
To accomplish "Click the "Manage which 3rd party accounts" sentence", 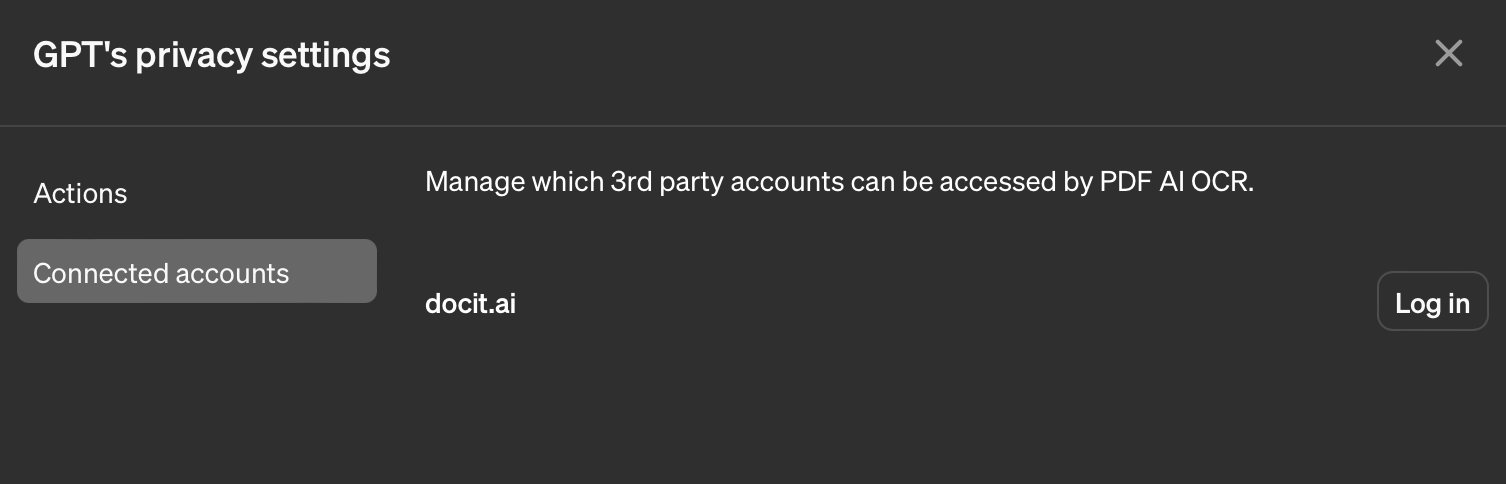I will coord(838,182).
